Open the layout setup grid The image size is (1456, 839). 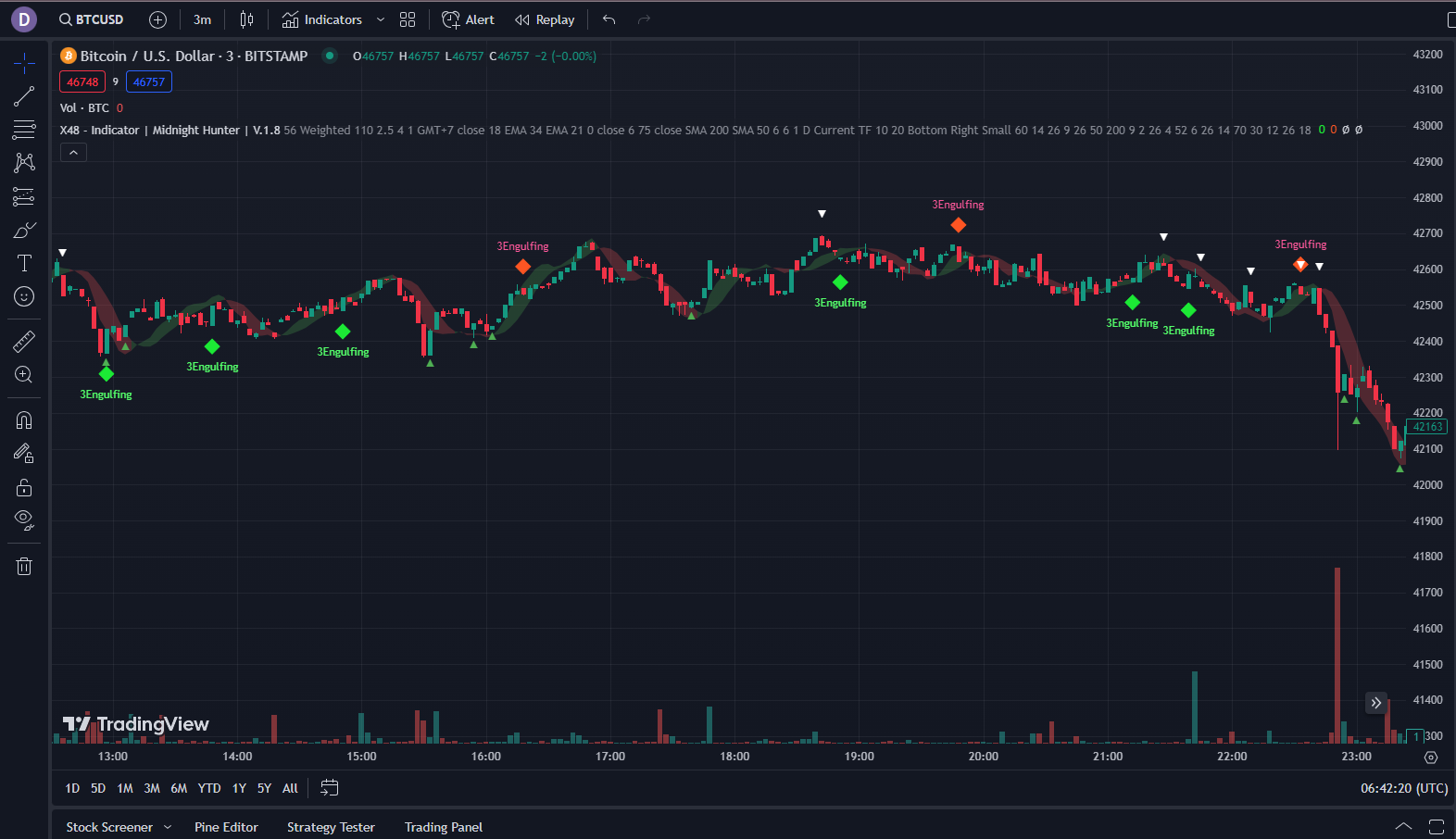coord(408,19)
